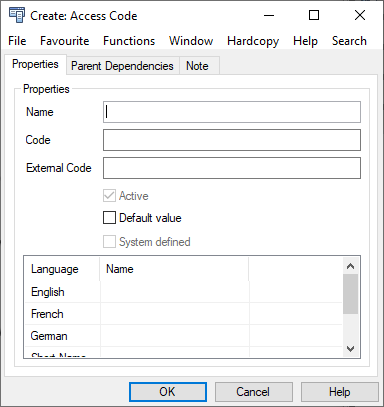The height and width of the screenshot is (407, 384).
Task: Open the Functions menu
Action: (129, 41)
